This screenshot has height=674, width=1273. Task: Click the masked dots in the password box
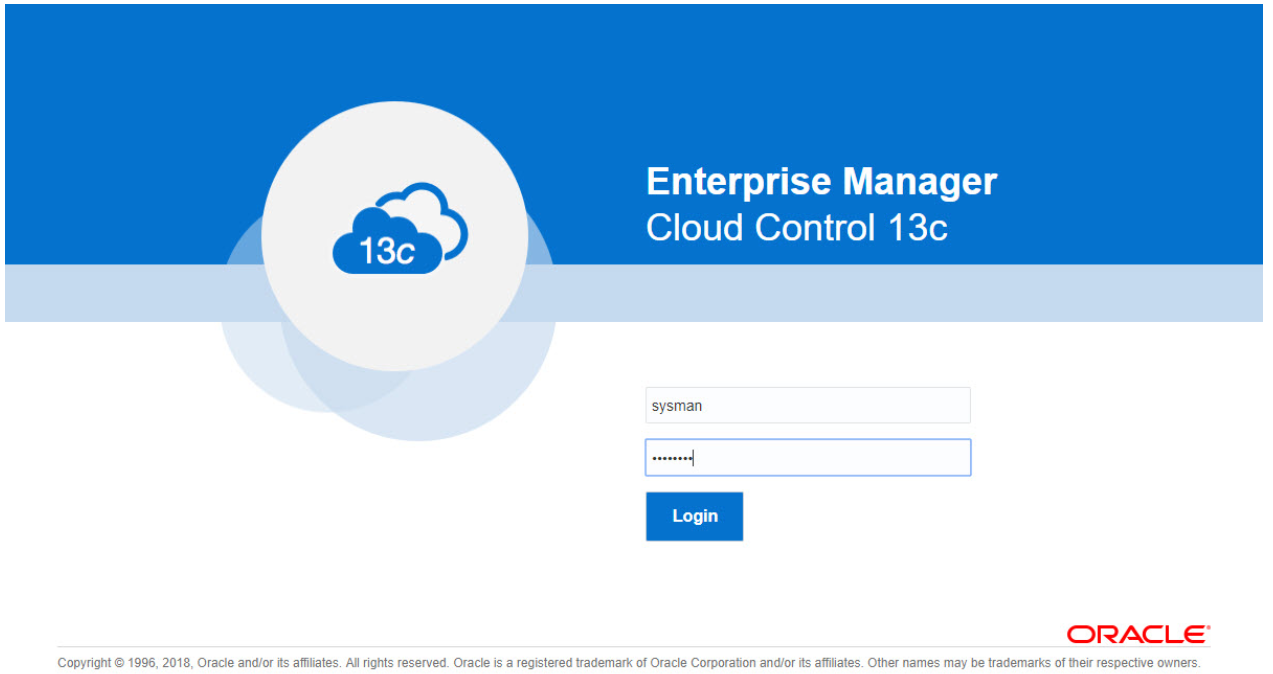click(x=671, y=458)
